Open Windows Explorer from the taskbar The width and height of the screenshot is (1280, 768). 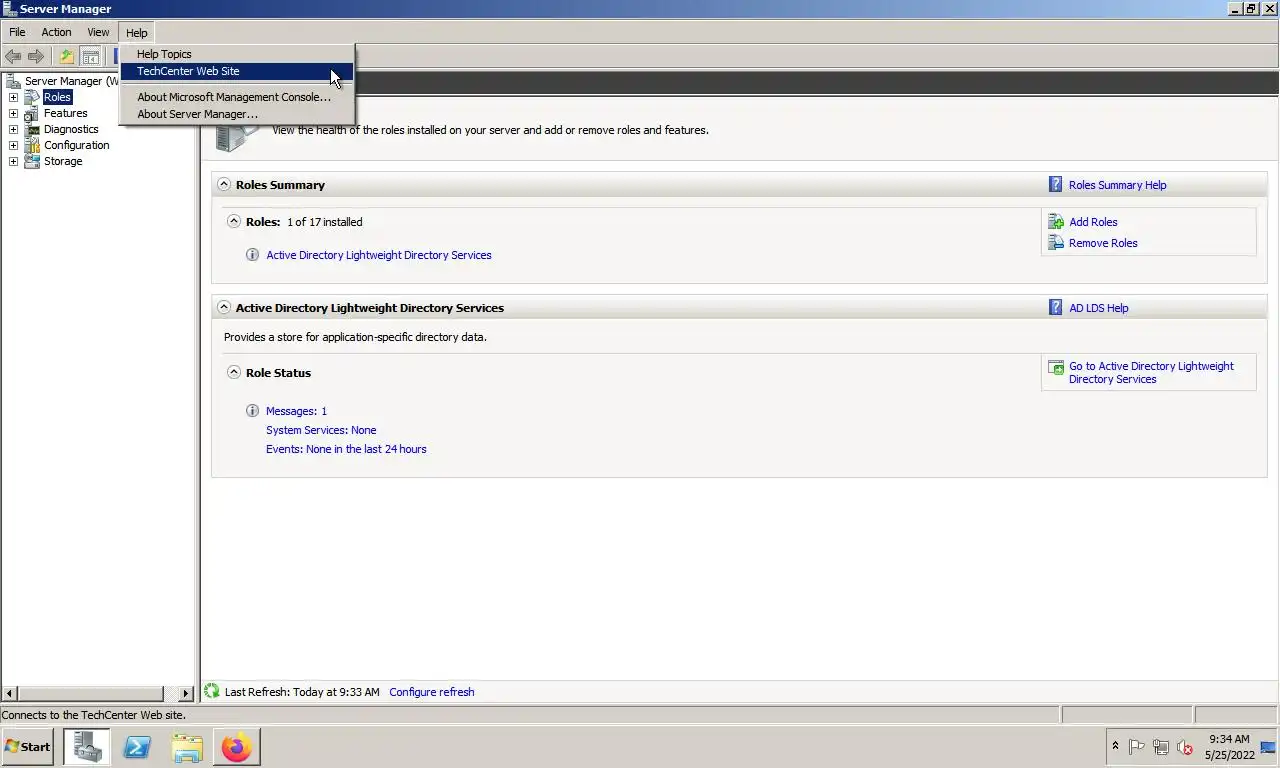187,746
